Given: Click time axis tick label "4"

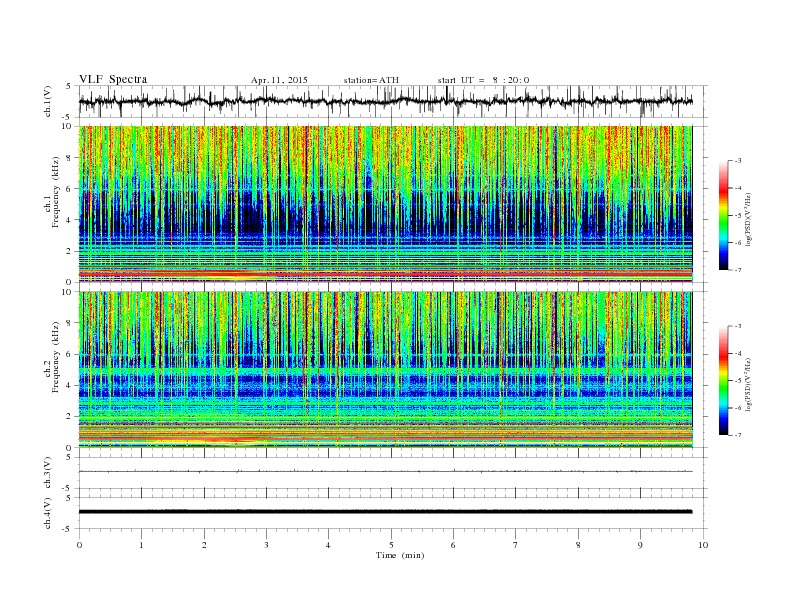Looking at the screenshot, I should (x=328, y=545).
